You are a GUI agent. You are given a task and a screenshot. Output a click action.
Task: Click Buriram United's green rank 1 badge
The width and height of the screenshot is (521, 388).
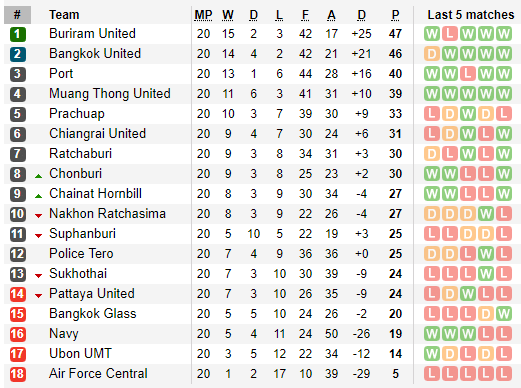click(18, 34)
